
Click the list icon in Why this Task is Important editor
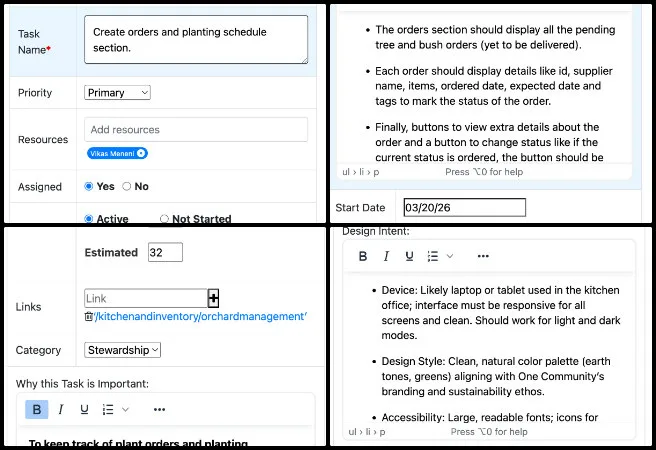108,409
